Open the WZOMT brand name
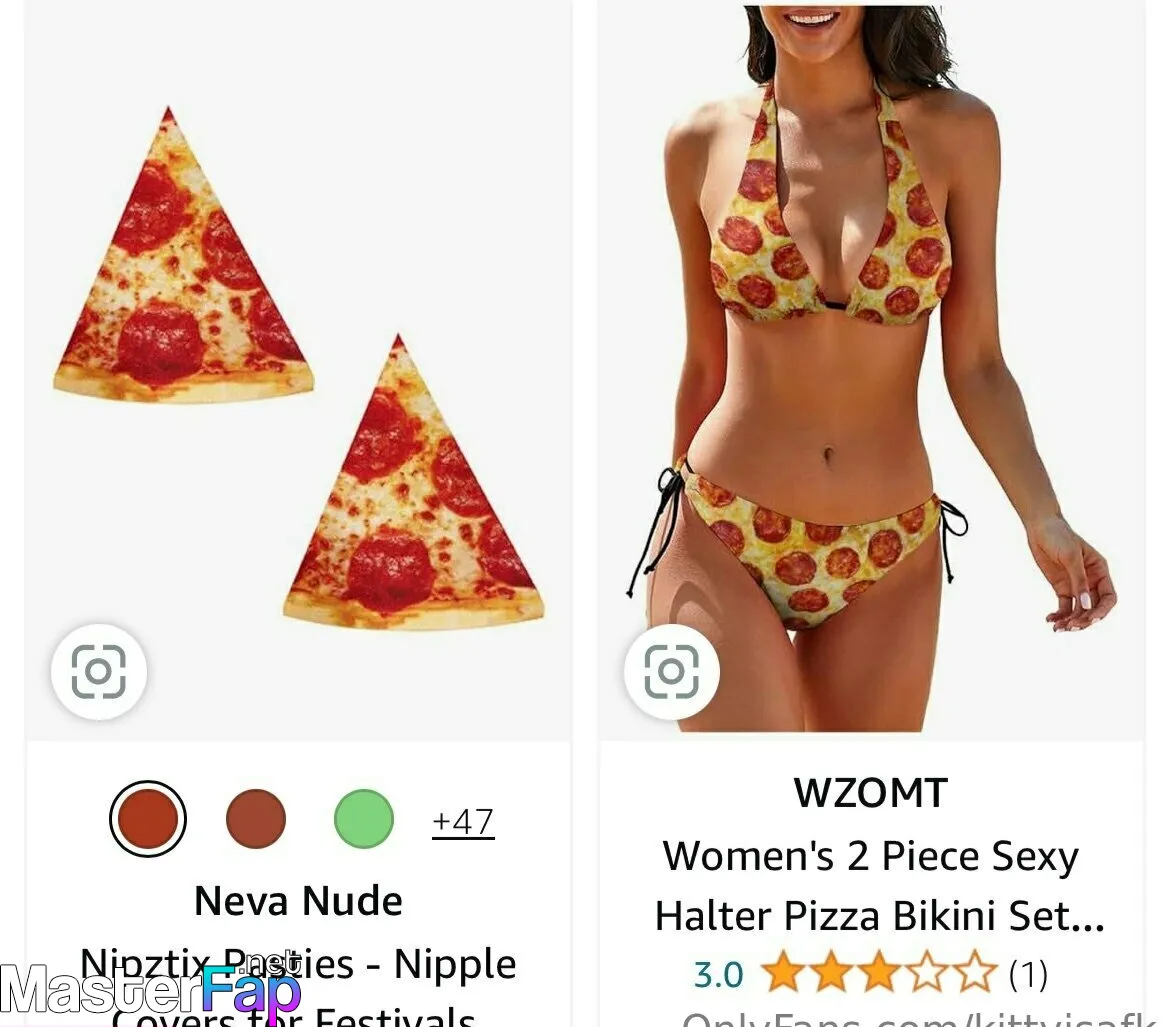Image resolution: width=1170 pixels, height=1027 pixels. tap(871, 793)
